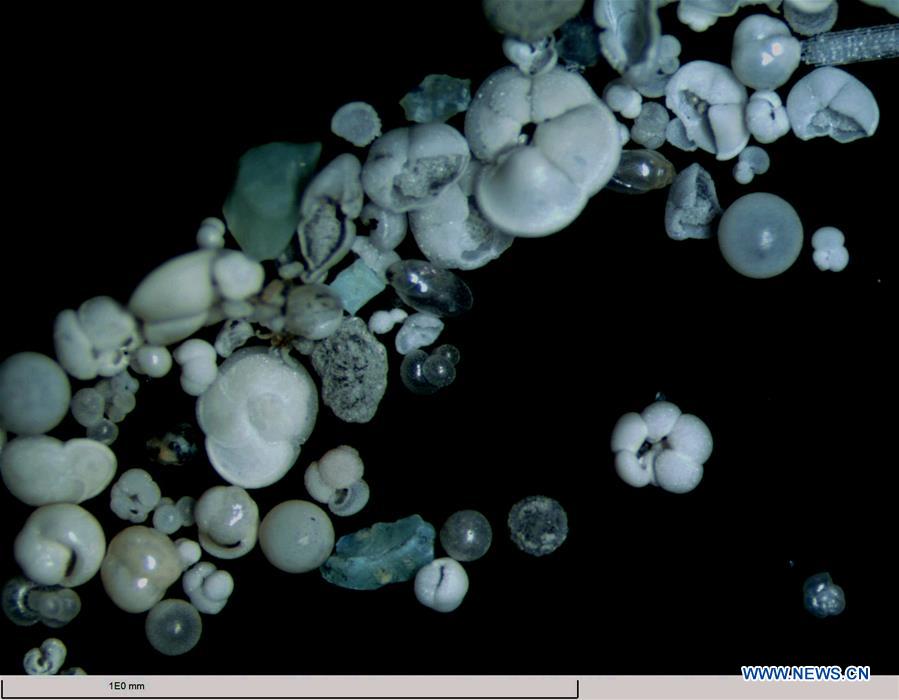Screen dimensions: 899x700
Task: Select the translucent elongated grain near center
Action: click(x=430, y=285)
